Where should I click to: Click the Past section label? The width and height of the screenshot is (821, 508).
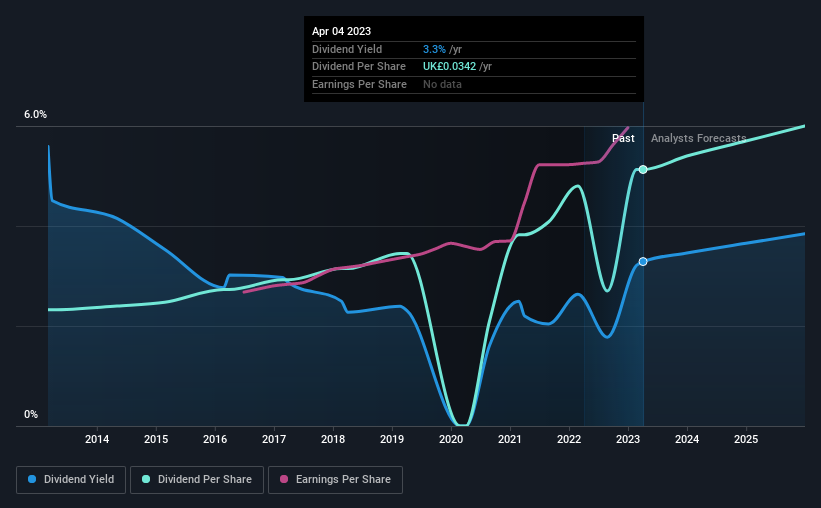tap(623, 138)
